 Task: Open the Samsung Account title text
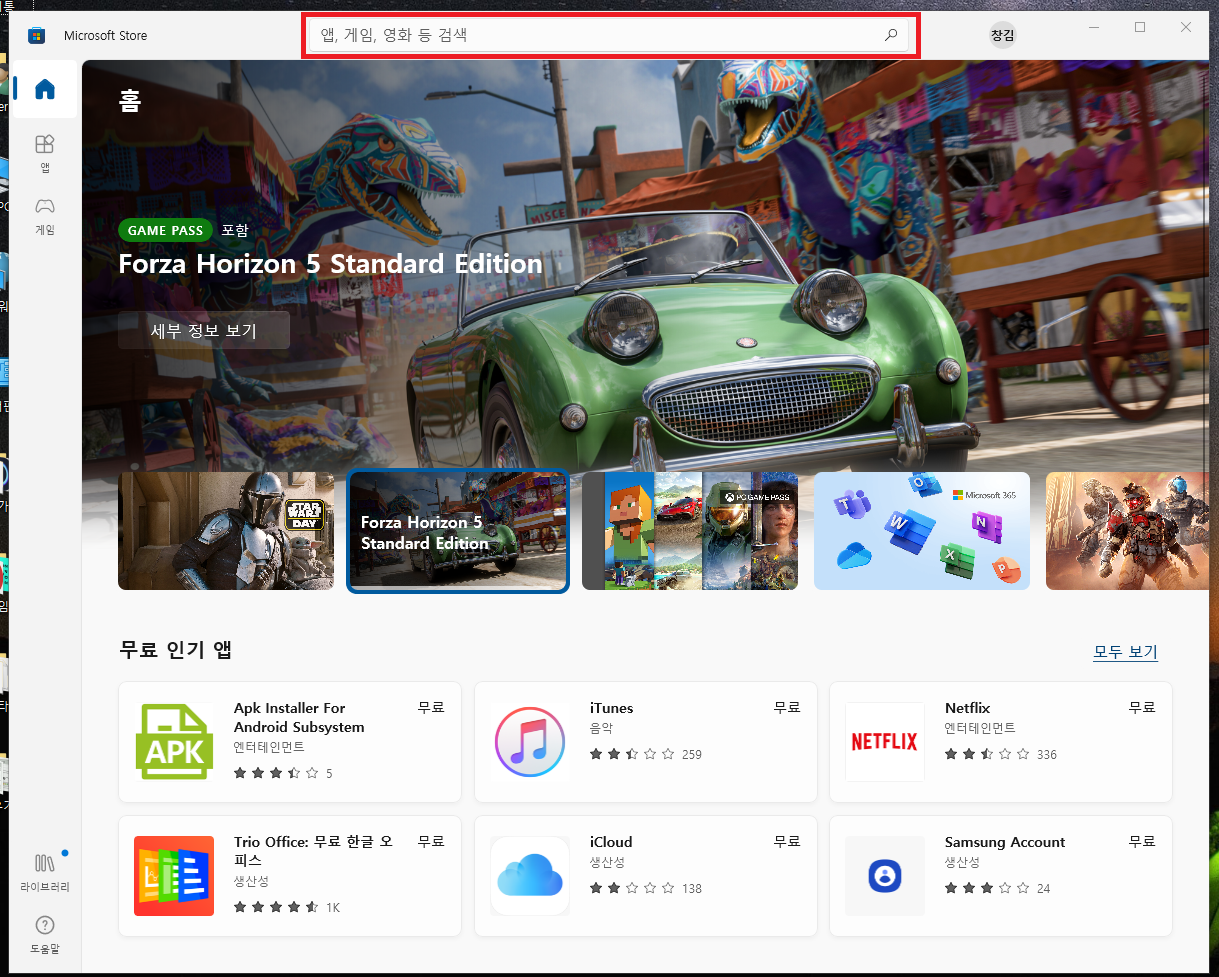[x=1005, y=842]
